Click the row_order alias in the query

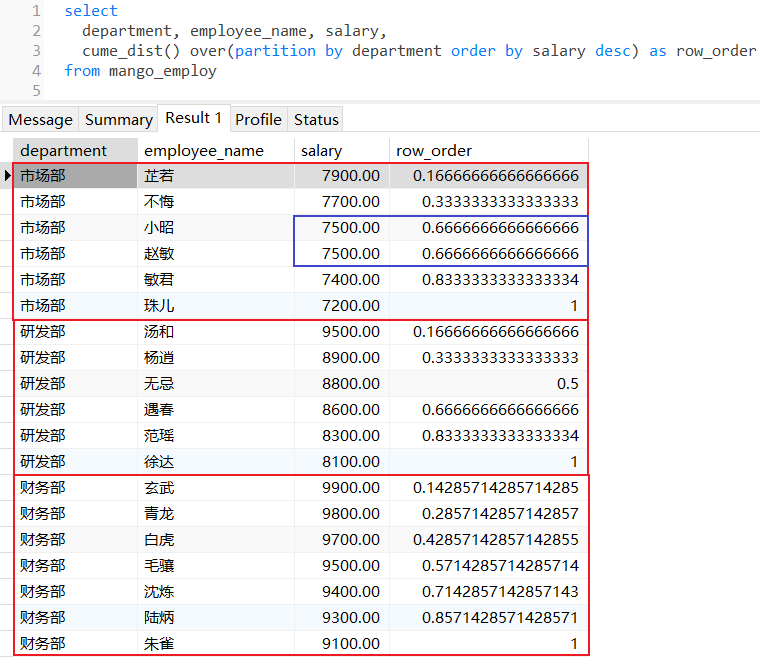716,51
